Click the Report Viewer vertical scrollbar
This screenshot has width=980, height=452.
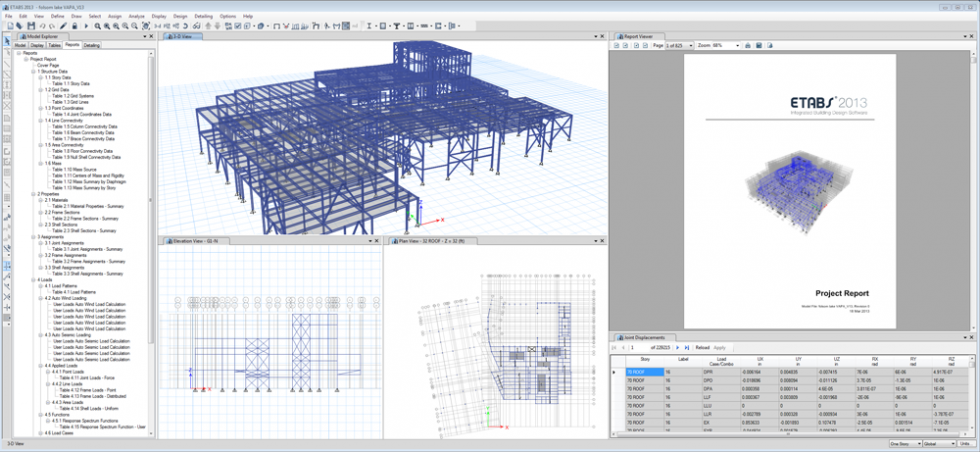coord(974,188)
